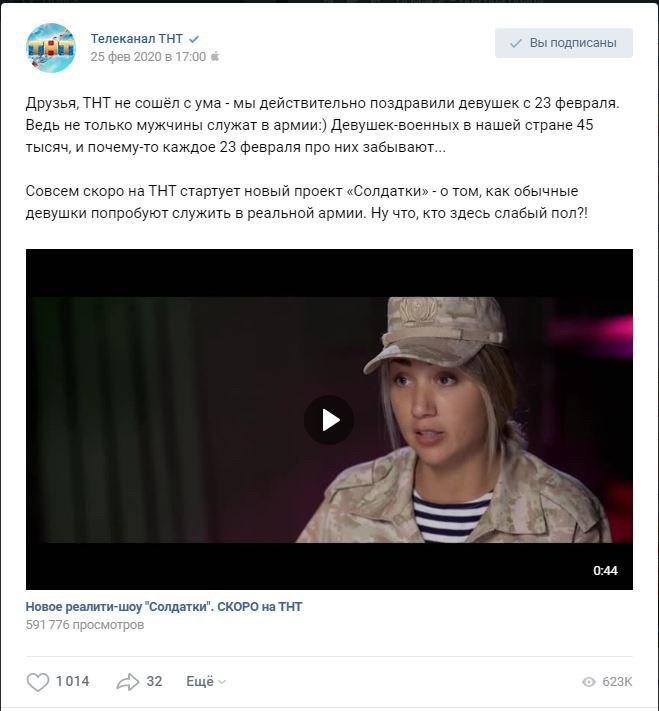Open post date 25 фев 2020 link
Viewport: 659px width, 711px height.
tap(148, 57)
